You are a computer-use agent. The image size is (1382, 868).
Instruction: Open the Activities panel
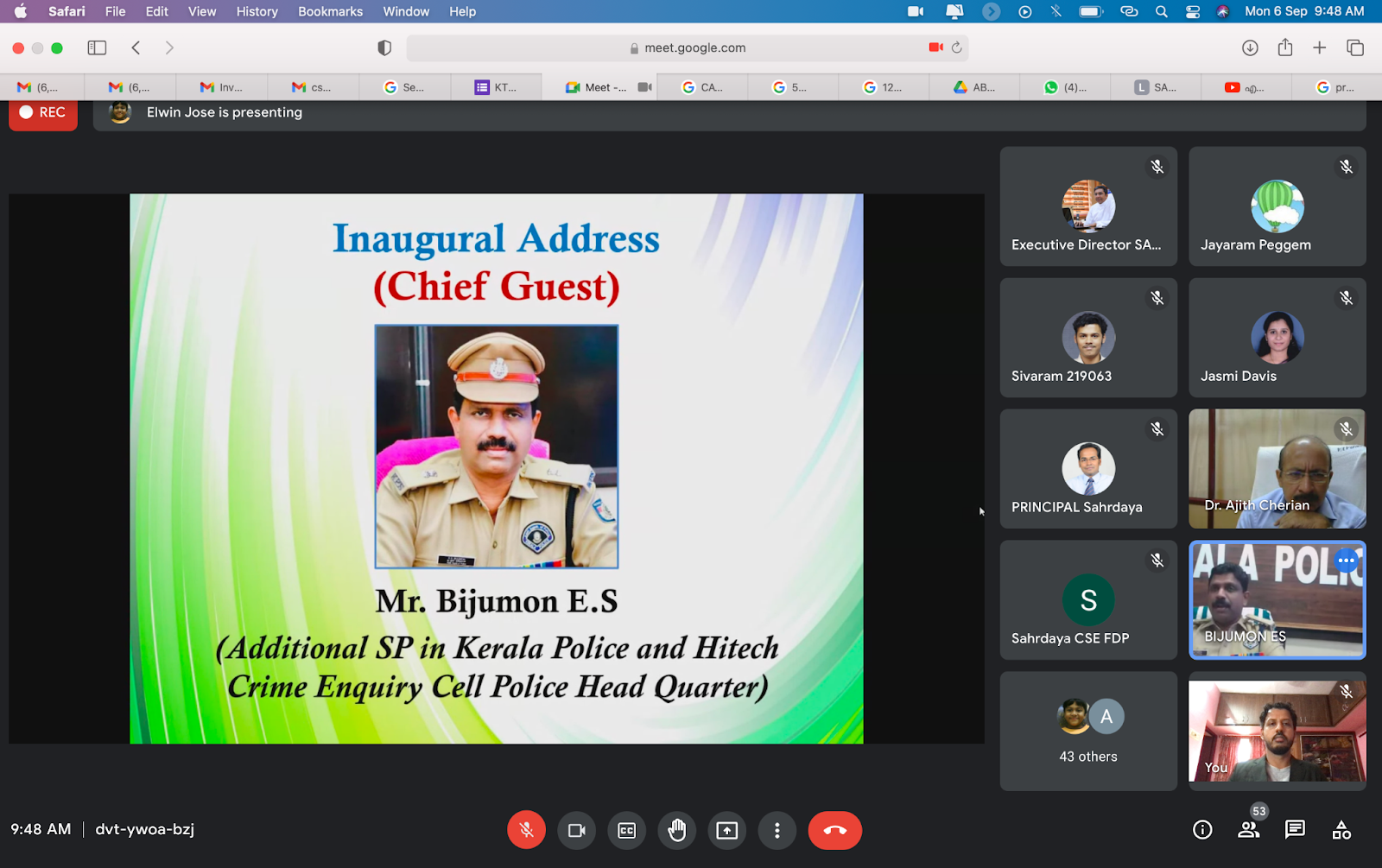[1341, 830]
